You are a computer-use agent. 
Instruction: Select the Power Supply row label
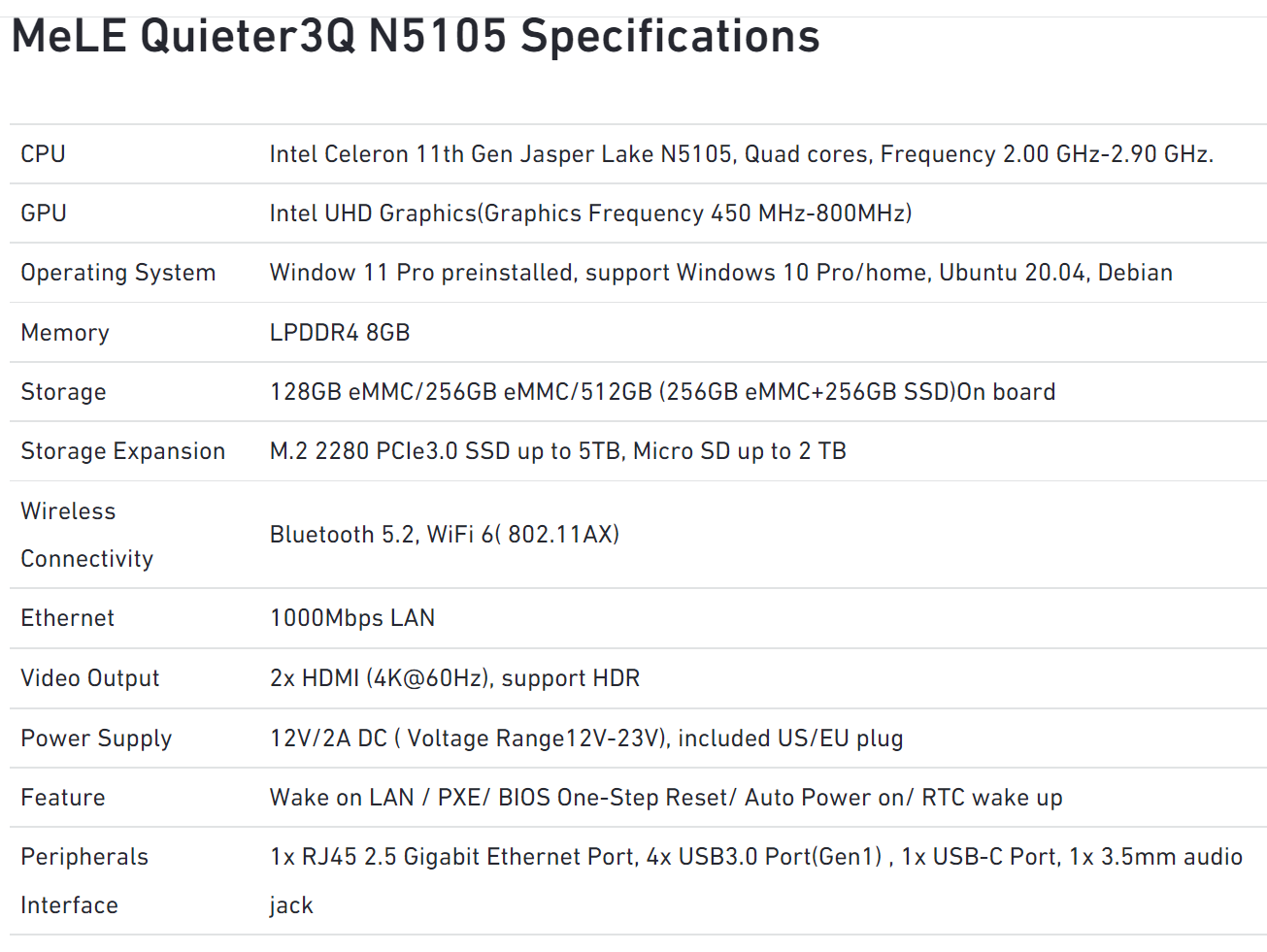[96, 739]
